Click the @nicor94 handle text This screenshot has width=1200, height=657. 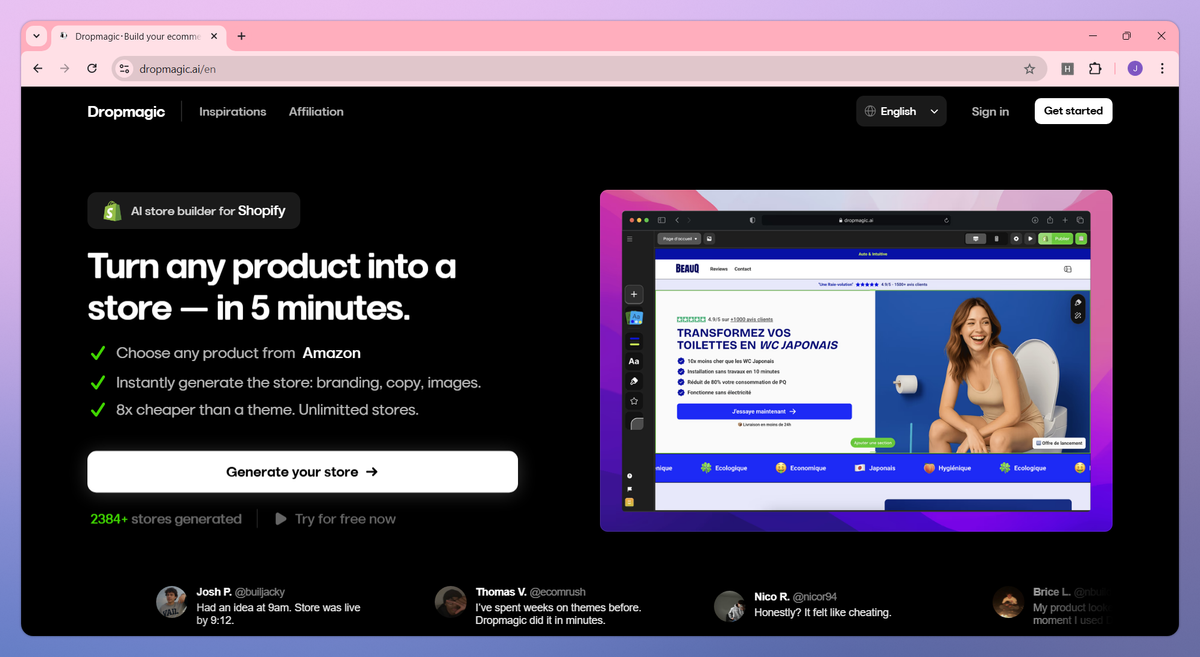(816, 597)
